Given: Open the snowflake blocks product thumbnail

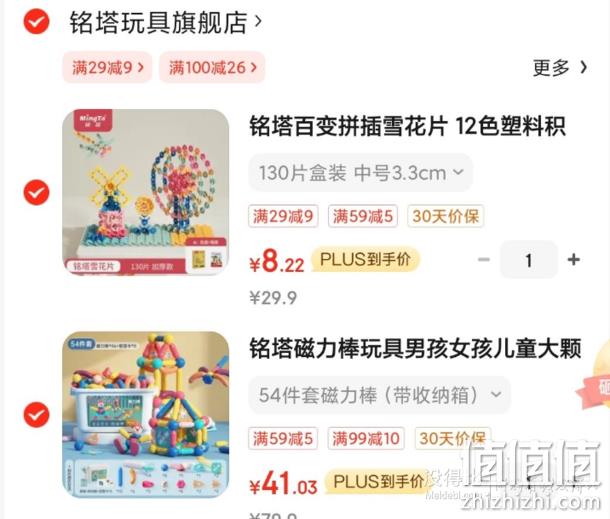Looking at the screenshot, I should (x=145, y=192).
